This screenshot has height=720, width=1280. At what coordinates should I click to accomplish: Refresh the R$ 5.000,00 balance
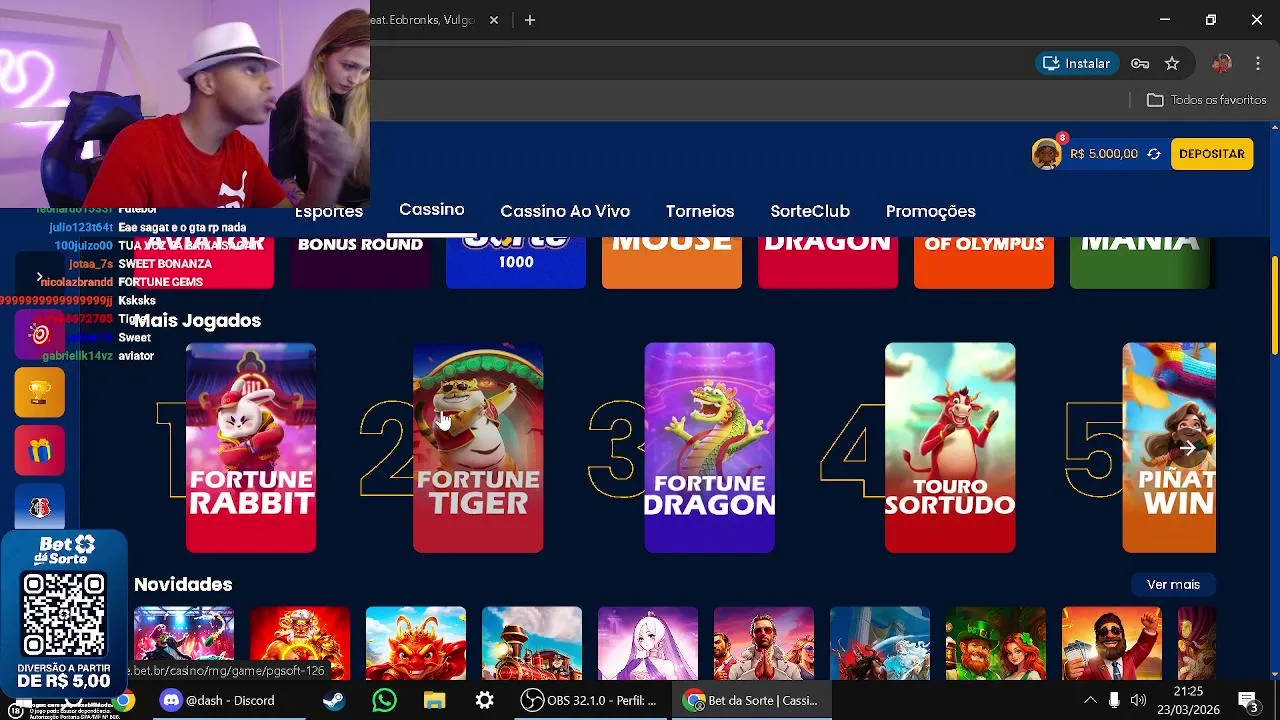pos(1154,154)
